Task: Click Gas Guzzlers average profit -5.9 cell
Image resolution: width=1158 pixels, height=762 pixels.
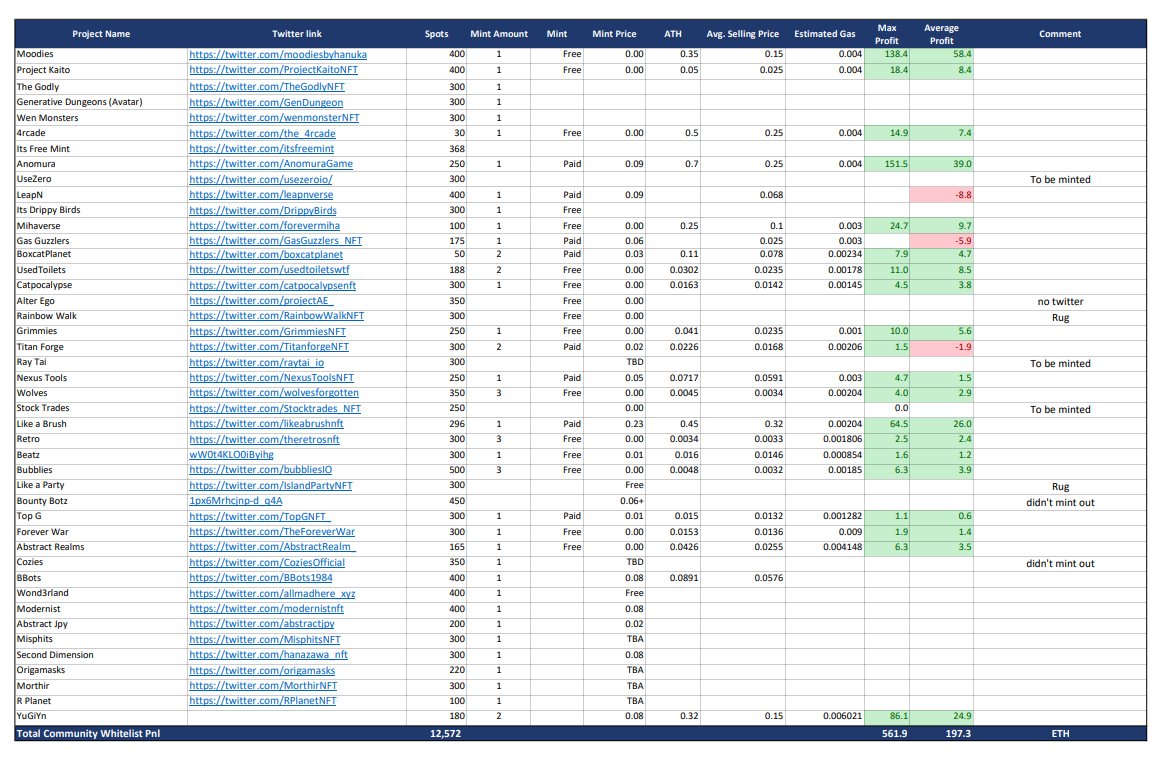Action: pyautogui.click(x=942, y=241)
